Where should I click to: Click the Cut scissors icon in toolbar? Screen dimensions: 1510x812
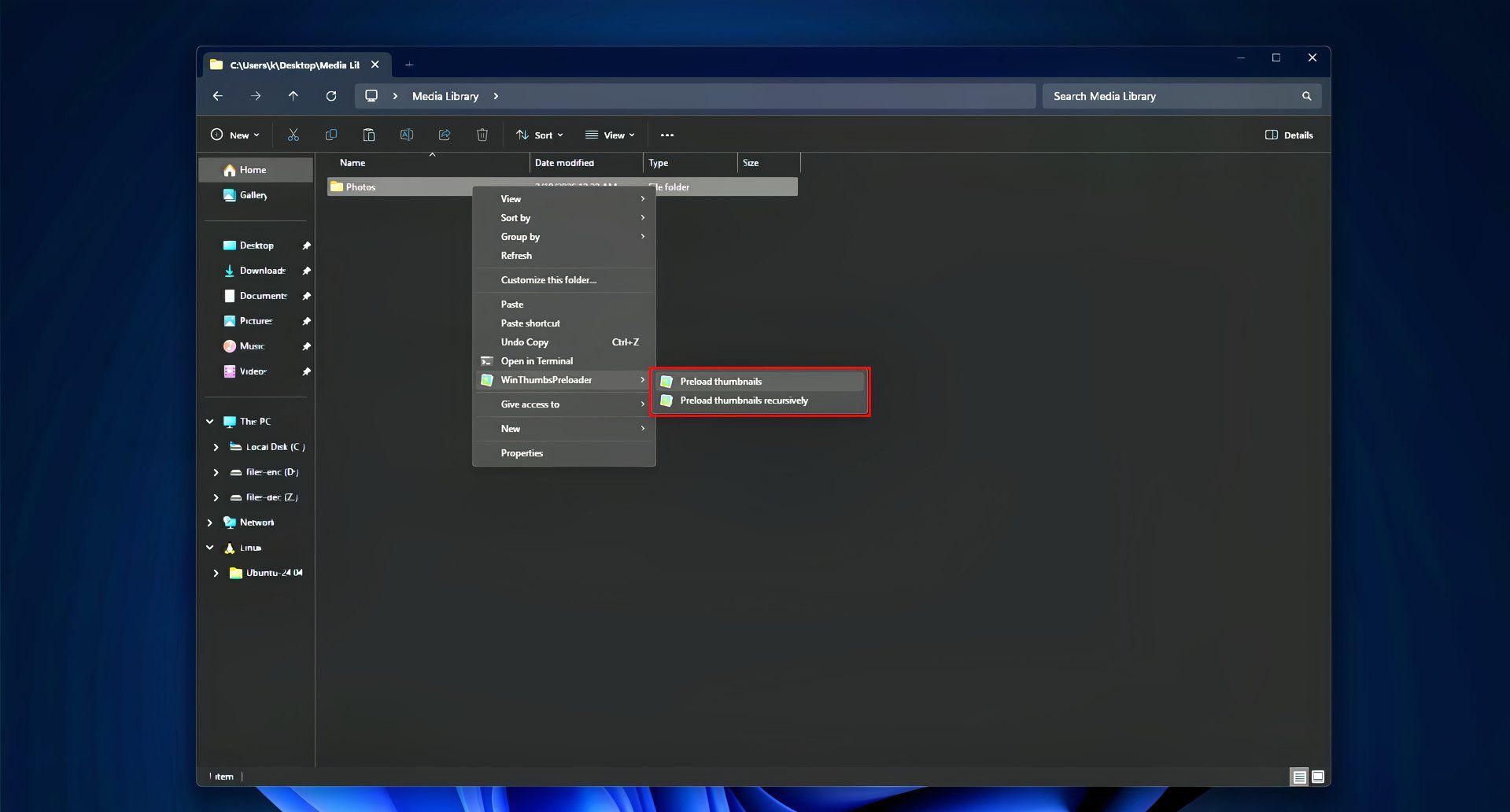pyautogui.click(x=294, y=135)
